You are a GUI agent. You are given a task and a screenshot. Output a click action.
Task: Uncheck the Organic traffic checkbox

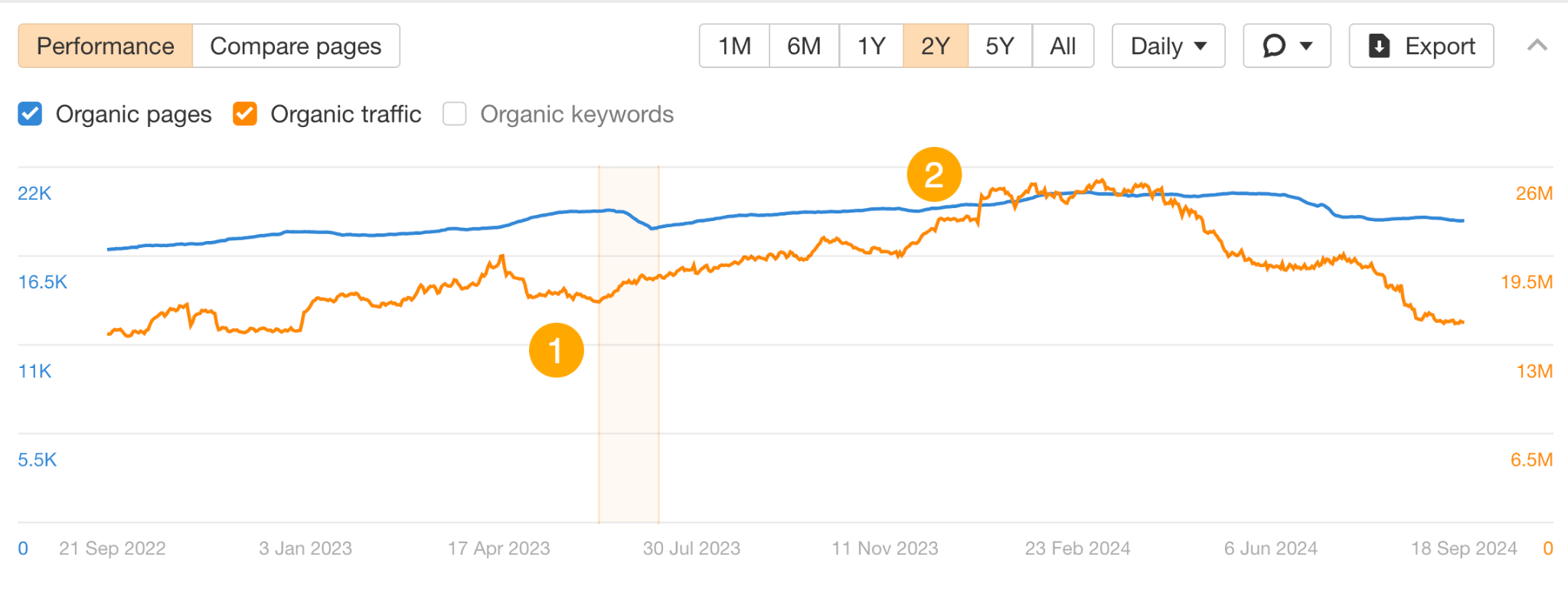[245, 114]
